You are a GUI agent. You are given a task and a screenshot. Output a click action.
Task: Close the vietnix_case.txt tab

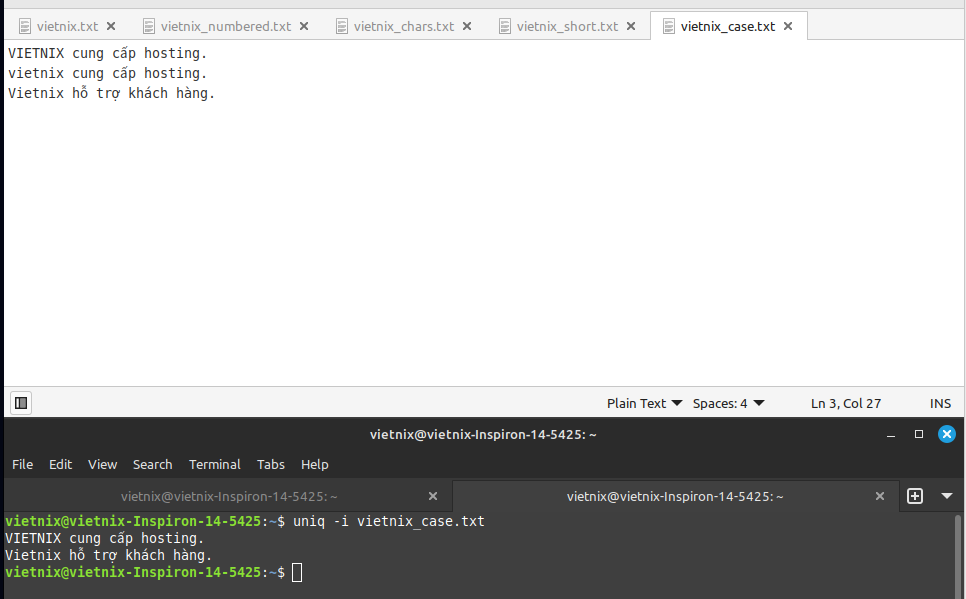tap(788, 26)
